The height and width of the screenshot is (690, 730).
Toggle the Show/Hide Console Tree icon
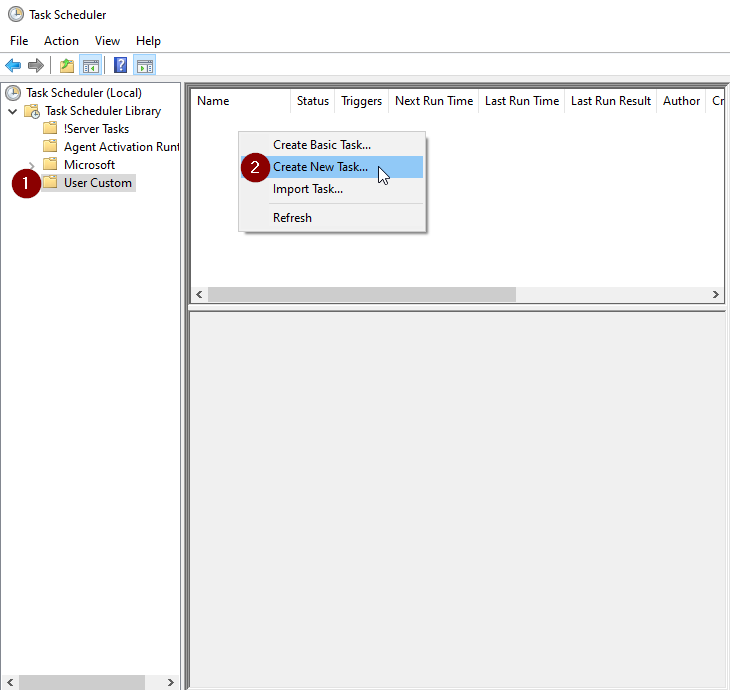[x=91, y=66]
